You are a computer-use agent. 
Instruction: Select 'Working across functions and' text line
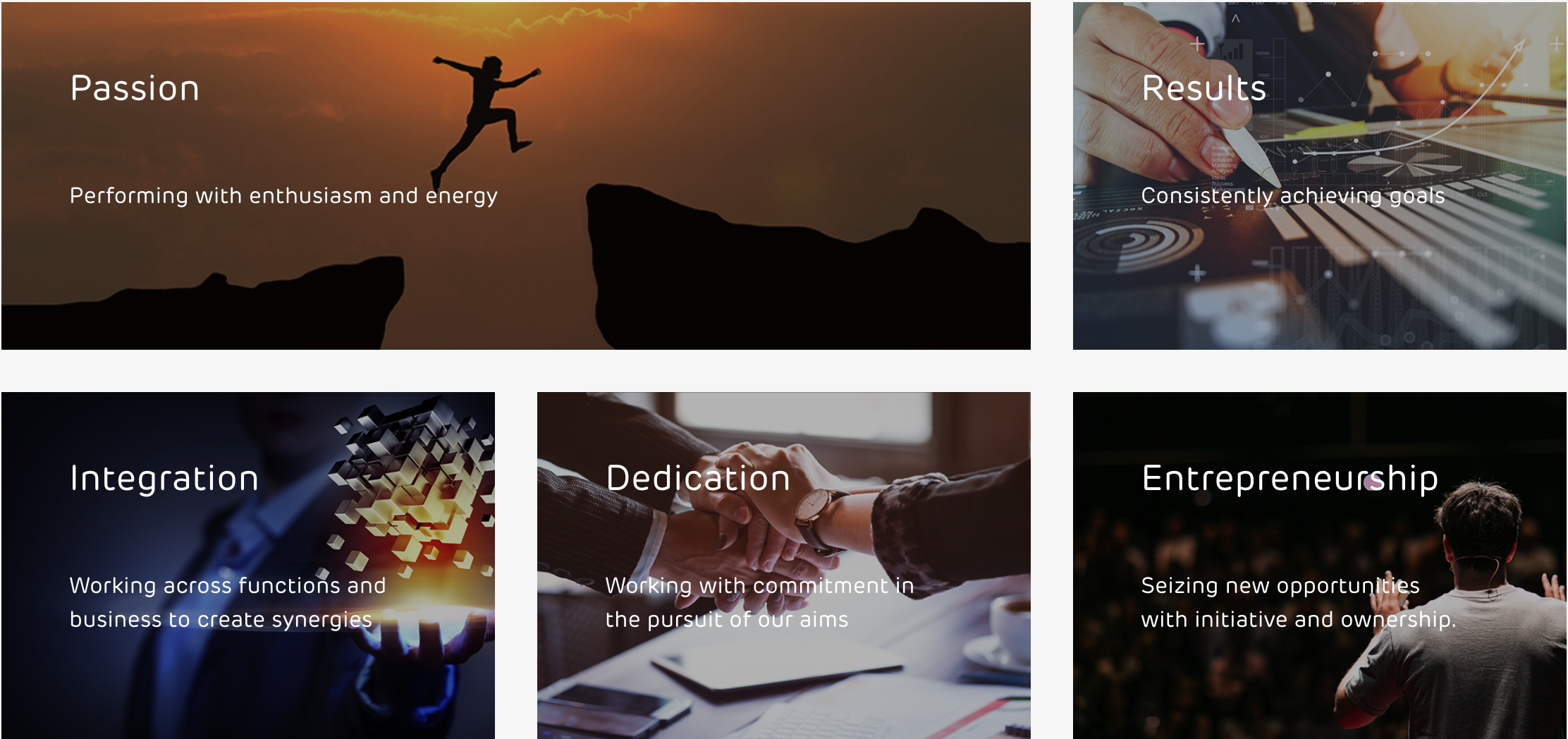(228, 585)
